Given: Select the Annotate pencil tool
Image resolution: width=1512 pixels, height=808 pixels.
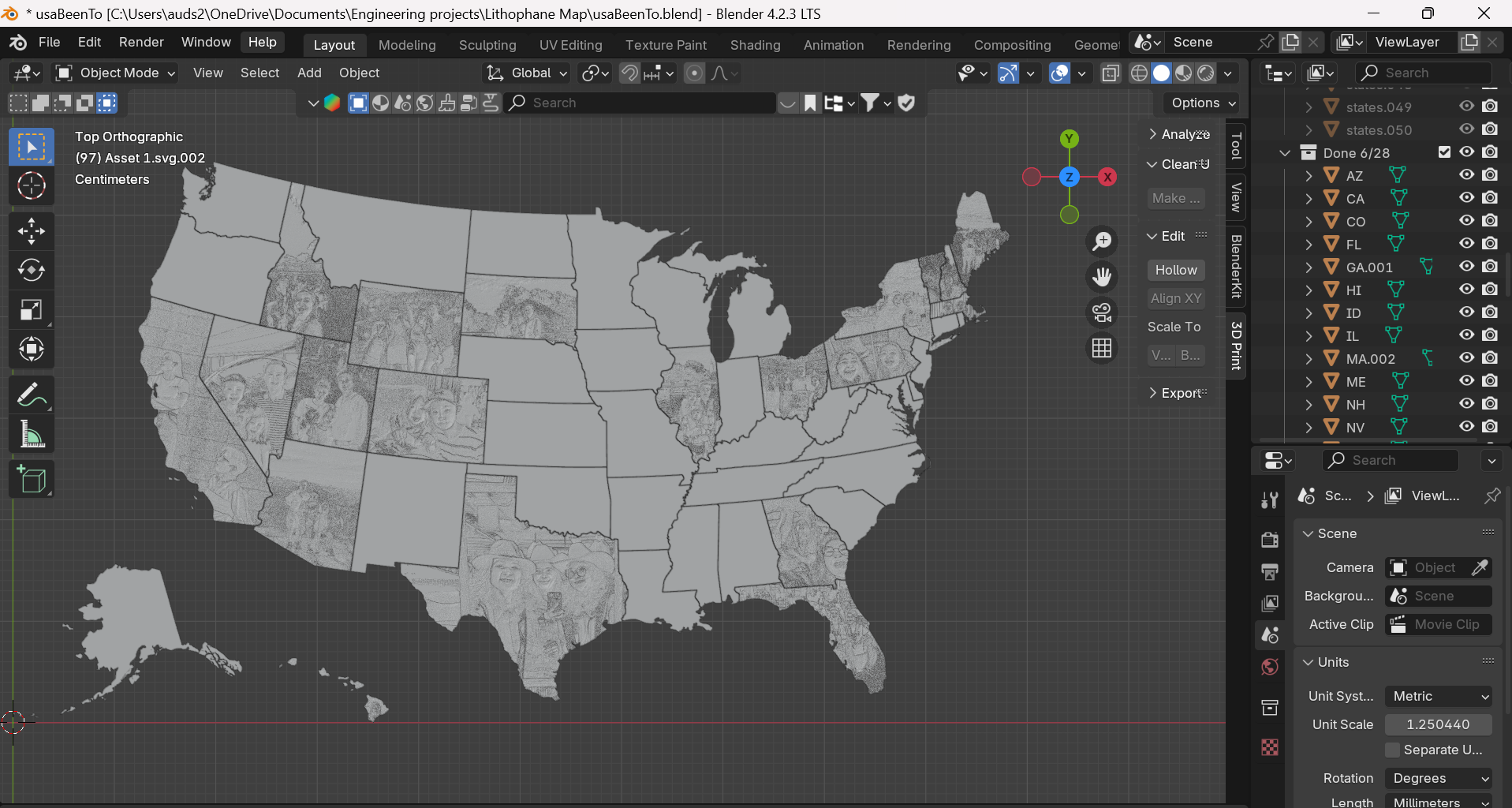Looking at the screenshot, I should click(32, 395).
